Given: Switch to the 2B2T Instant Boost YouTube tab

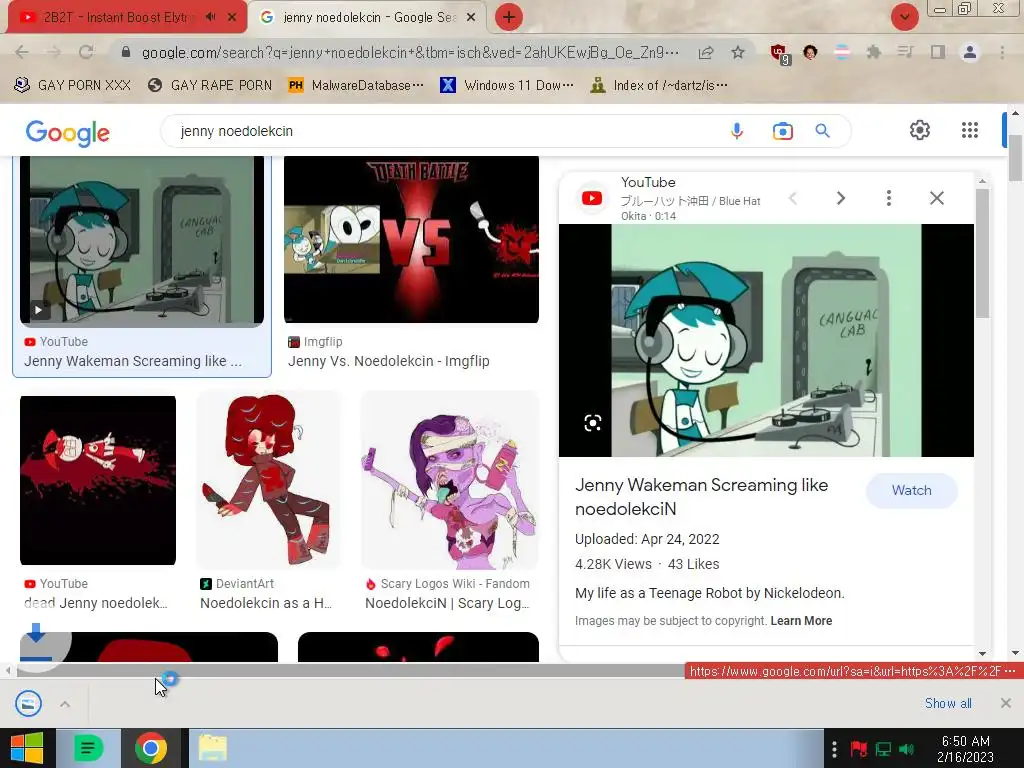Looking at the screenshot, I should pyautogui.click(x=118, y=18).
